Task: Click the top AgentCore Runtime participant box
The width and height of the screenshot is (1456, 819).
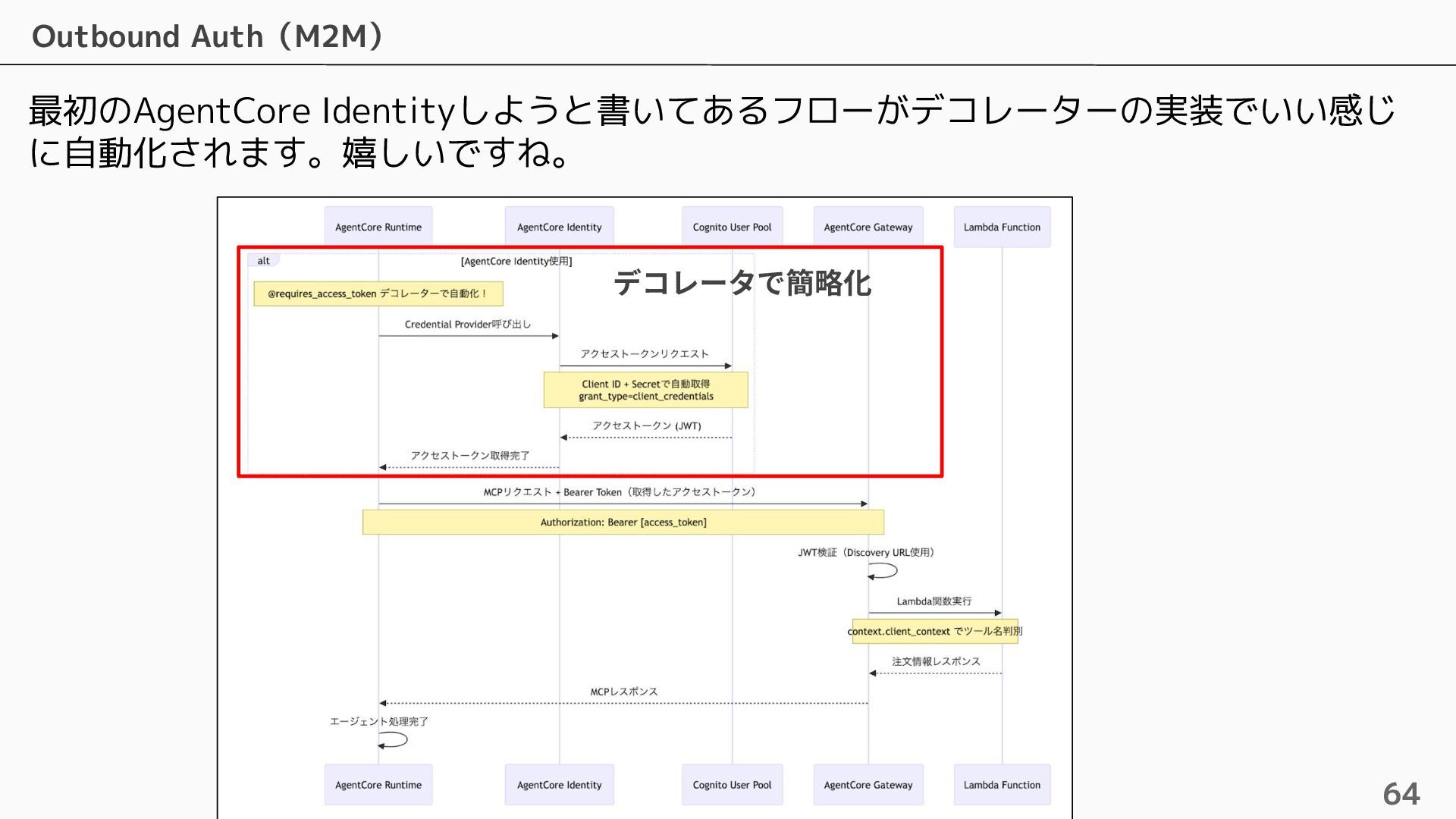Action: [378, 227]
